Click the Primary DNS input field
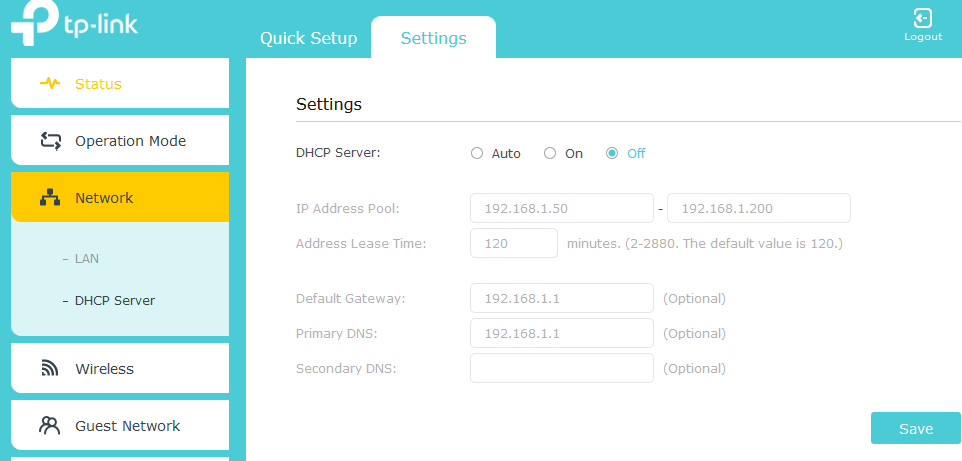The image size is (962, 461). (x=562, y=333)
